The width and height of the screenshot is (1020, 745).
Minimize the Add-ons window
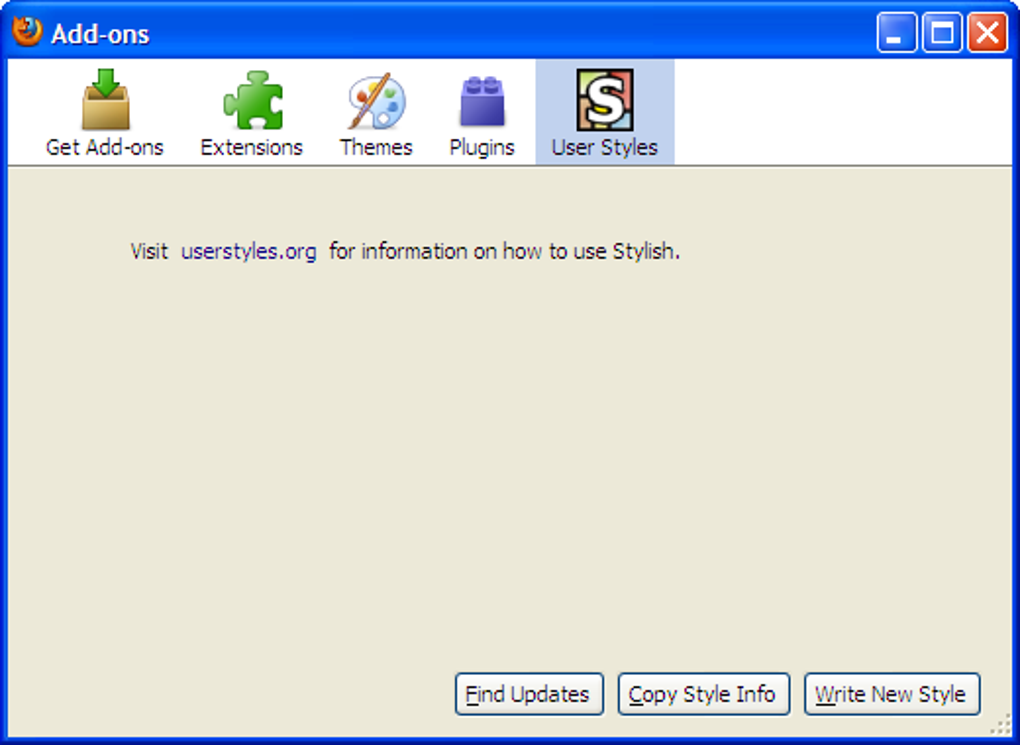(x=896, y=32)
